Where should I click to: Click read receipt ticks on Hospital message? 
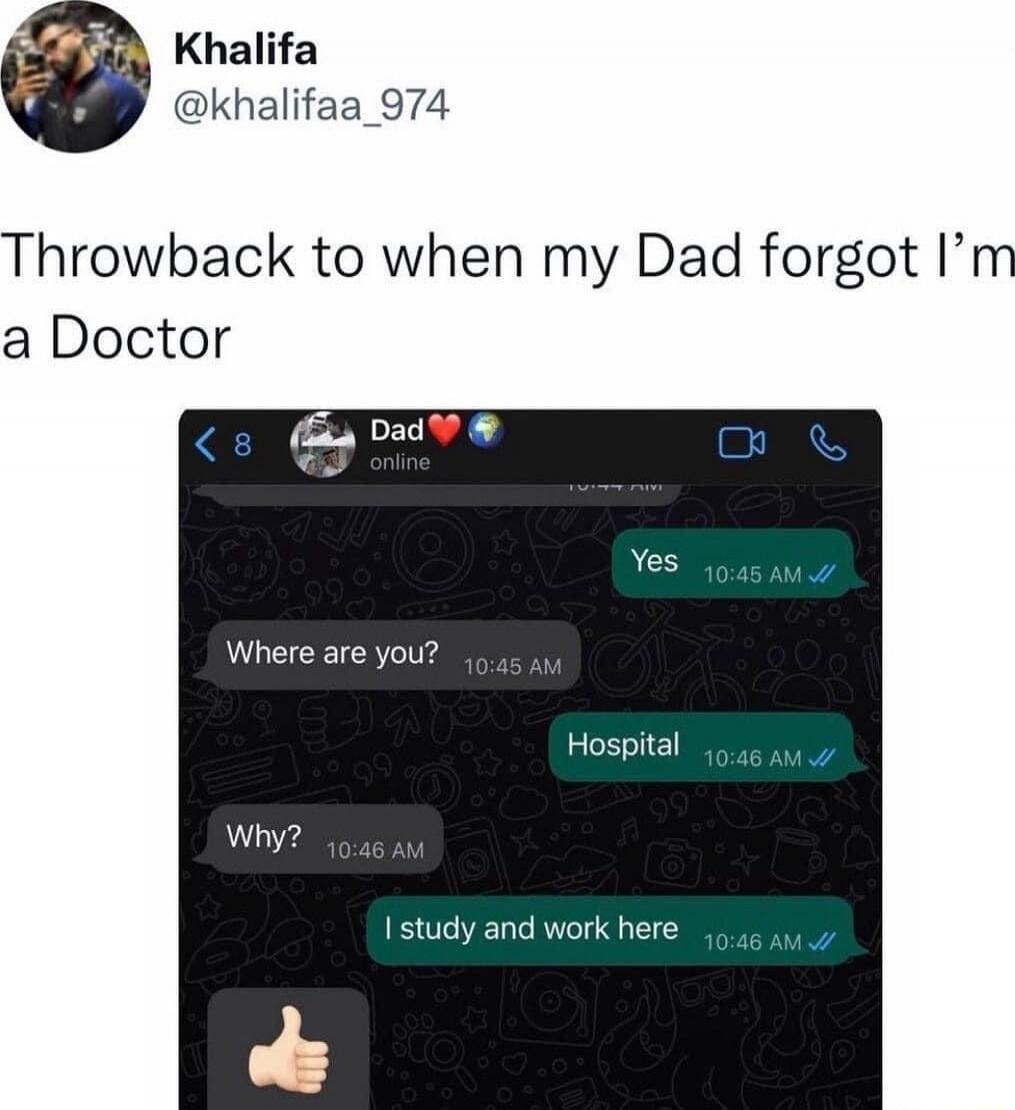[x=822, y=758]
